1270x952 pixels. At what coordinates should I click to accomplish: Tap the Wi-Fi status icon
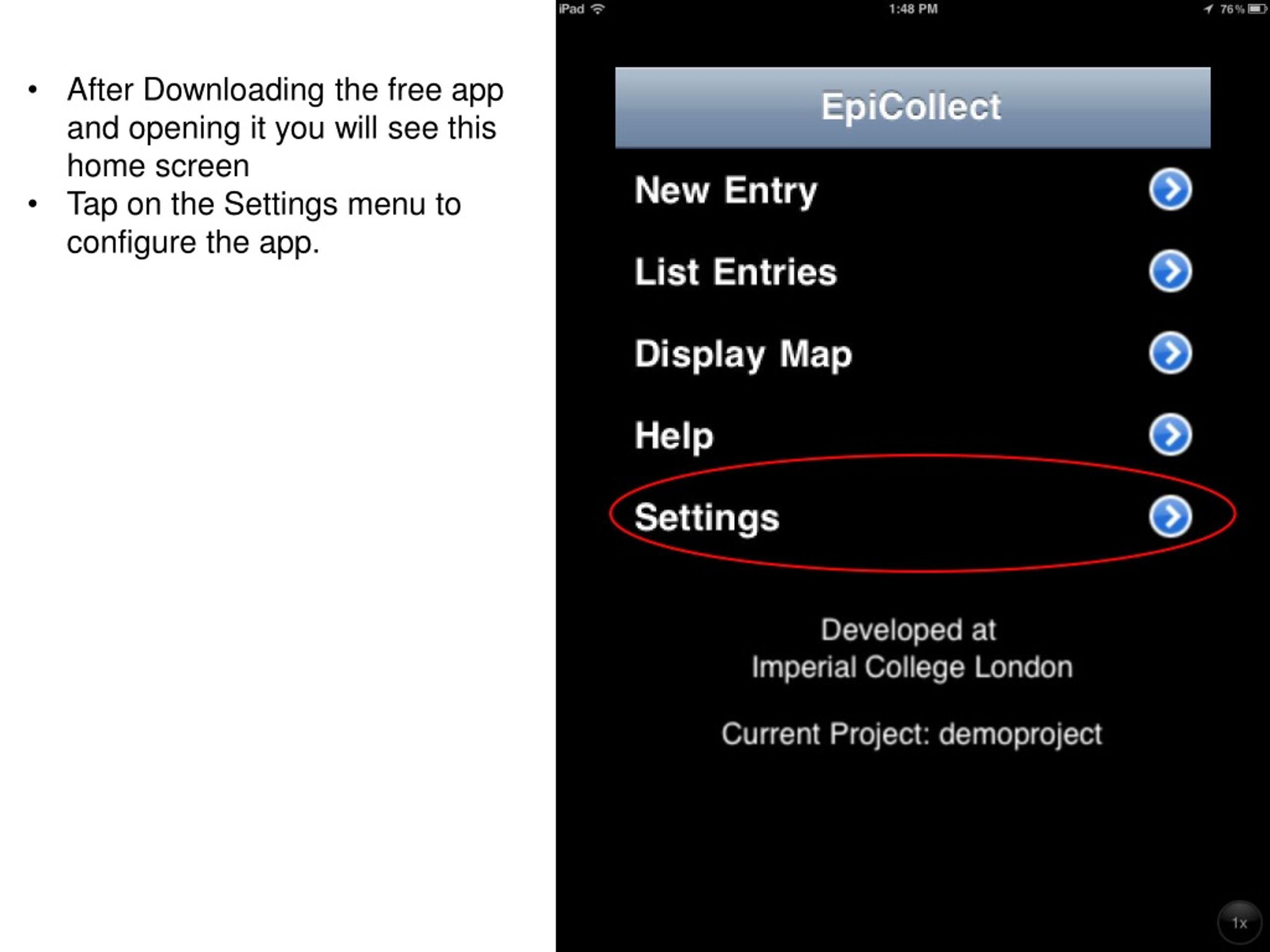click(x=598, y=8)
